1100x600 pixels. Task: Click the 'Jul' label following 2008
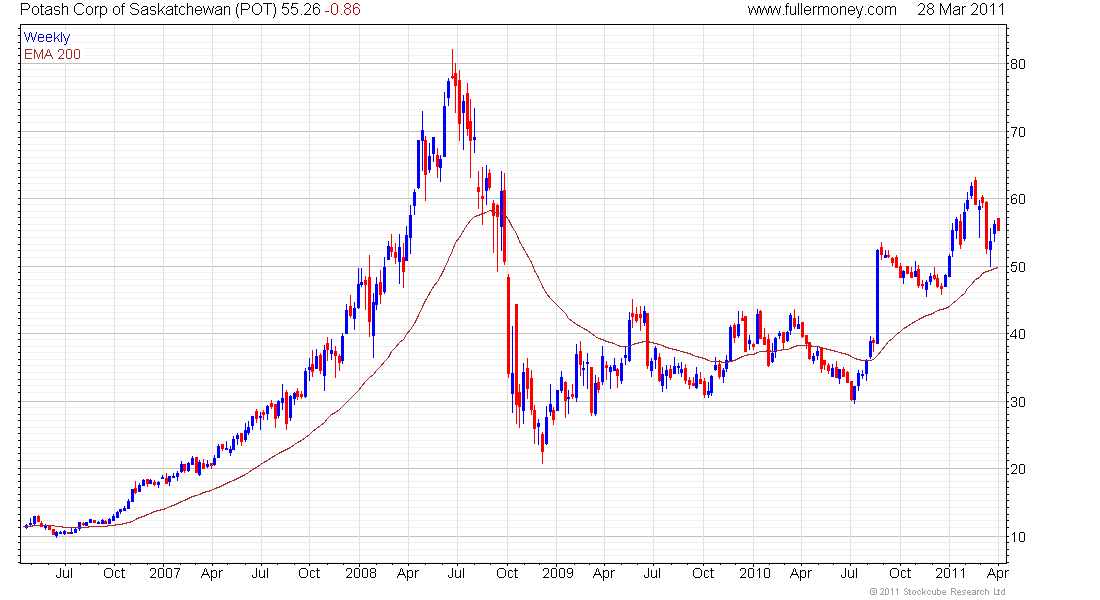pos(456,573)
